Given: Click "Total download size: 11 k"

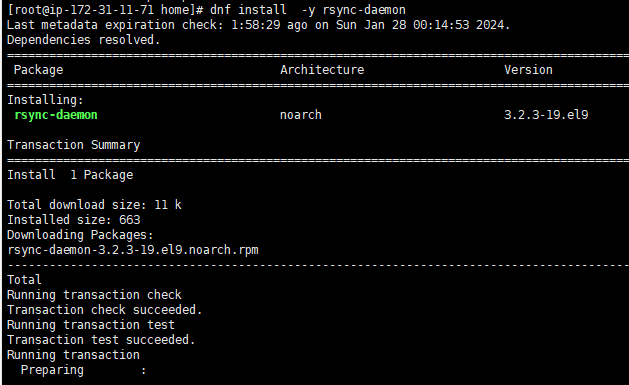Looking at the screenshot, I should point(94,205).
